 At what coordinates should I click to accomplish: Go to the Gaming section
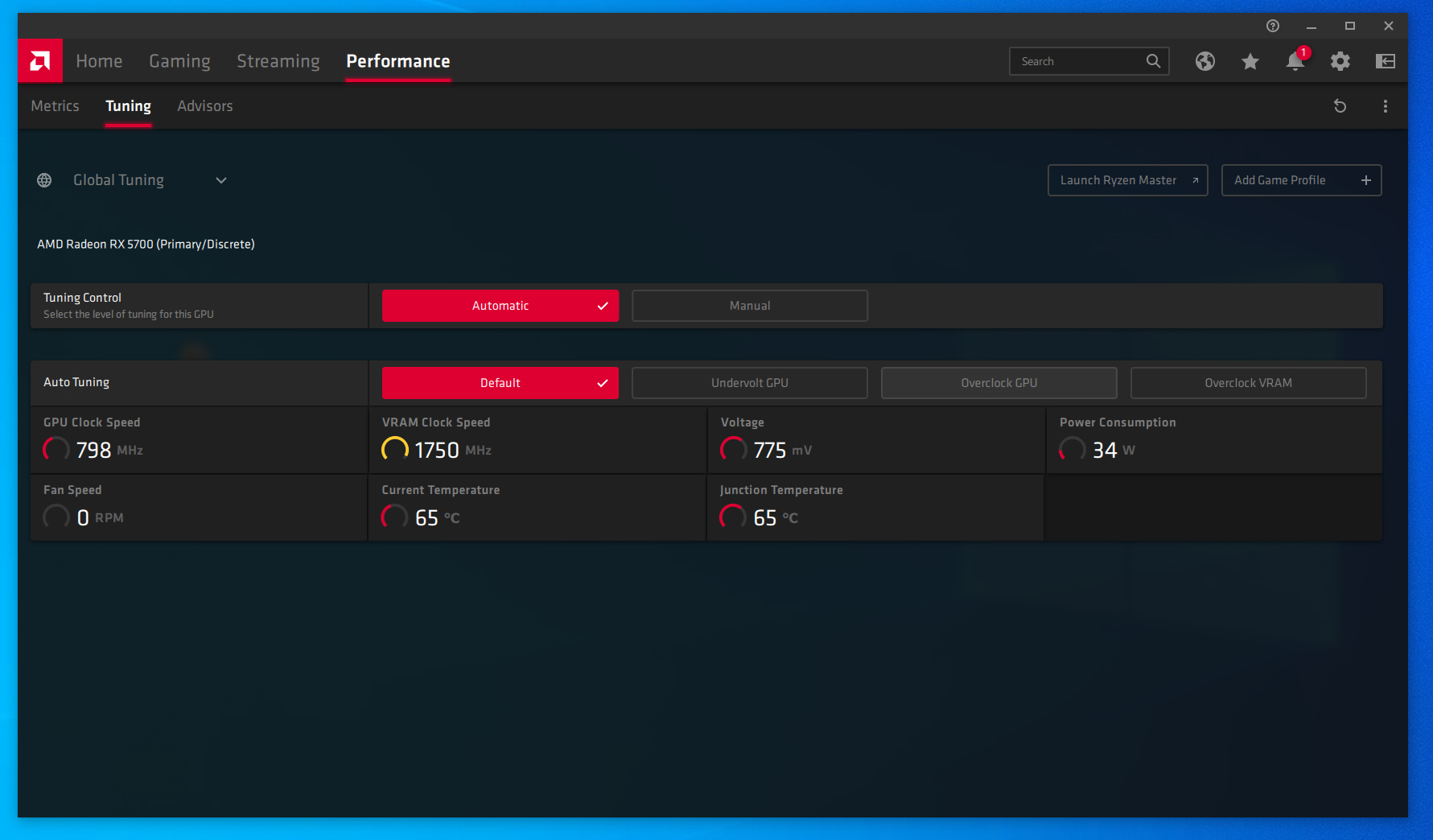pos(179,61)
